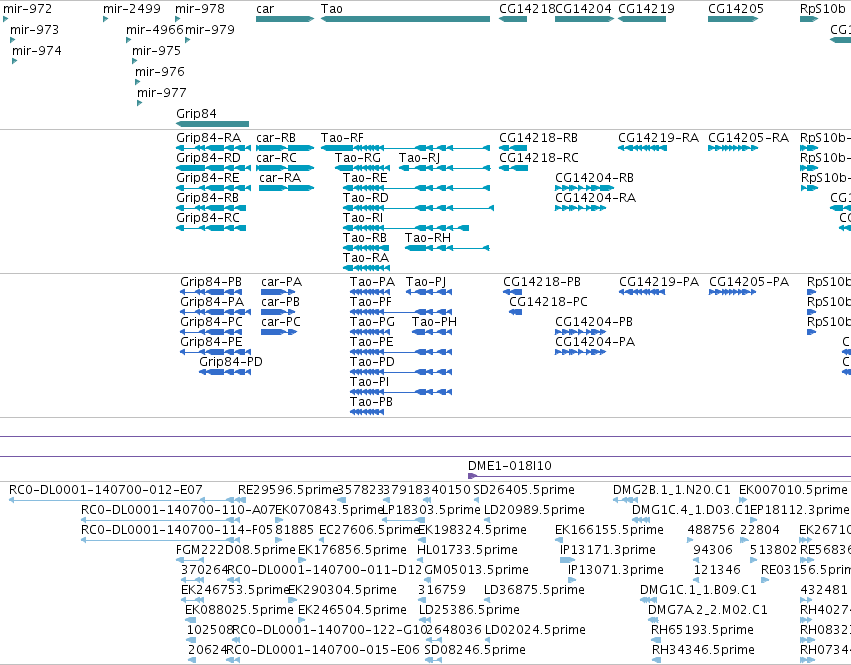The image size is (851, 665).
Task: Select the mir-2499 gene label
Action: 132,9
